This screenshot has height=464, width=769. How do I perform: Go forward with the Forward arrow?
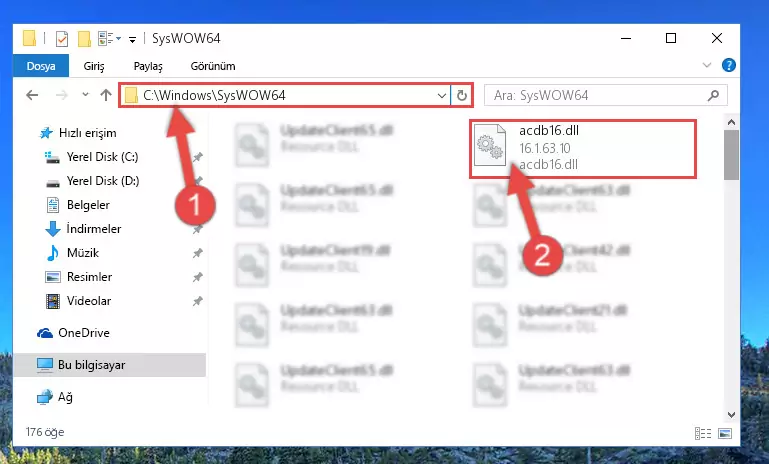tap(62, 95)
